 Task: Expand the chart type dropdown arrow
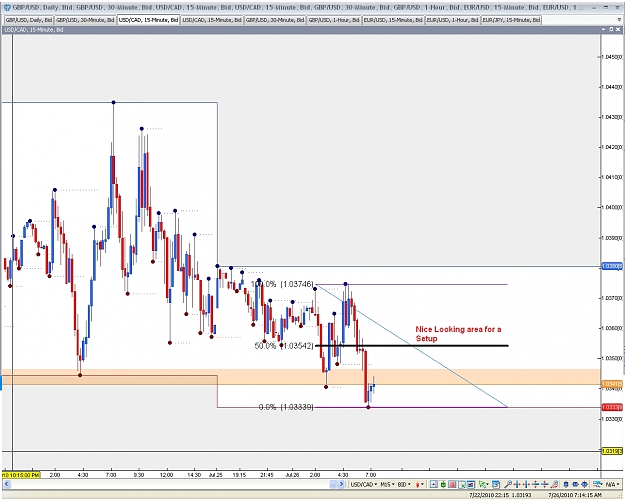[423, 484]
